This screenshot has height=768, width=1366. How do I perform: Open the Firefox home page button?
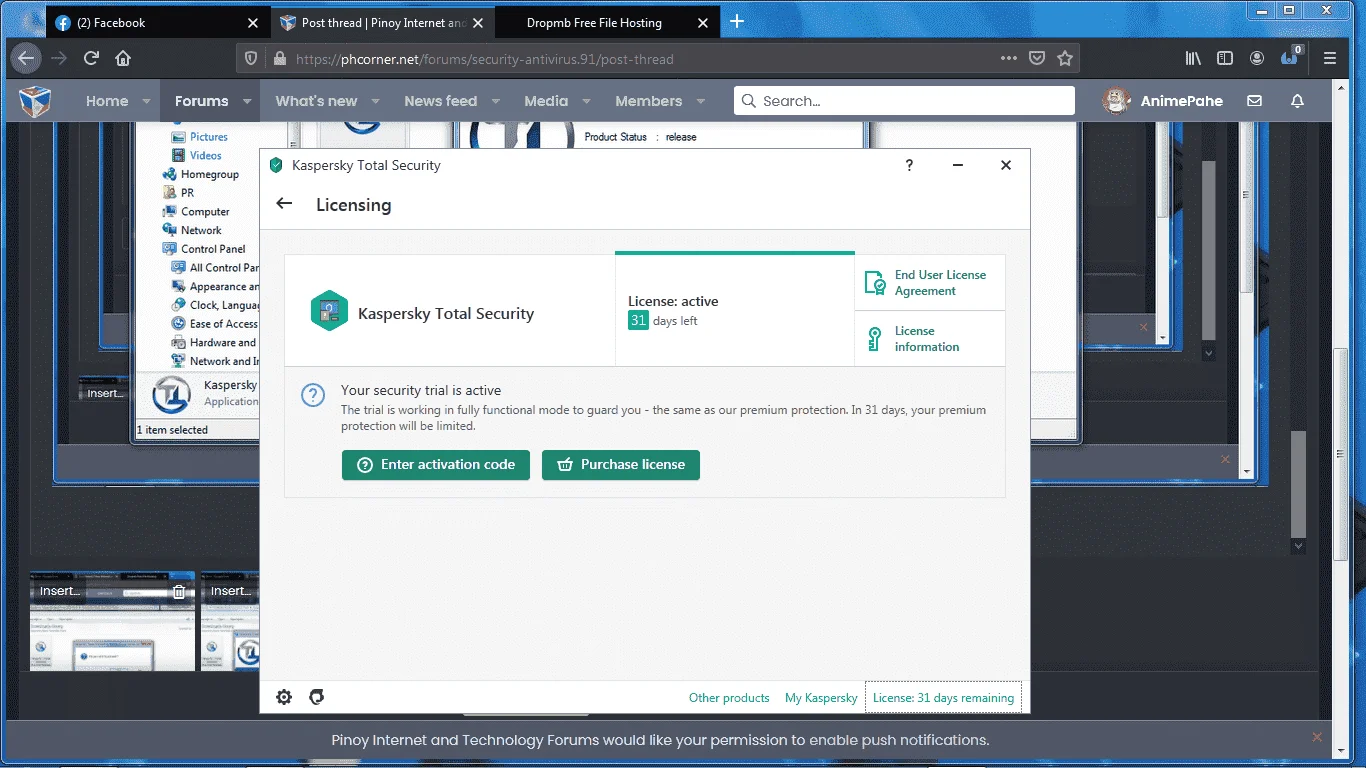point(123,58)
